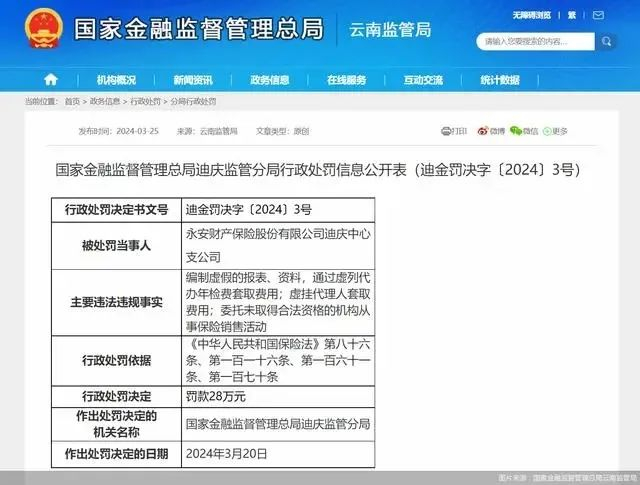Click the publish date 2024-03-25
The width and height of the screenshot is (640, 485).
click(x=137, y=131)
